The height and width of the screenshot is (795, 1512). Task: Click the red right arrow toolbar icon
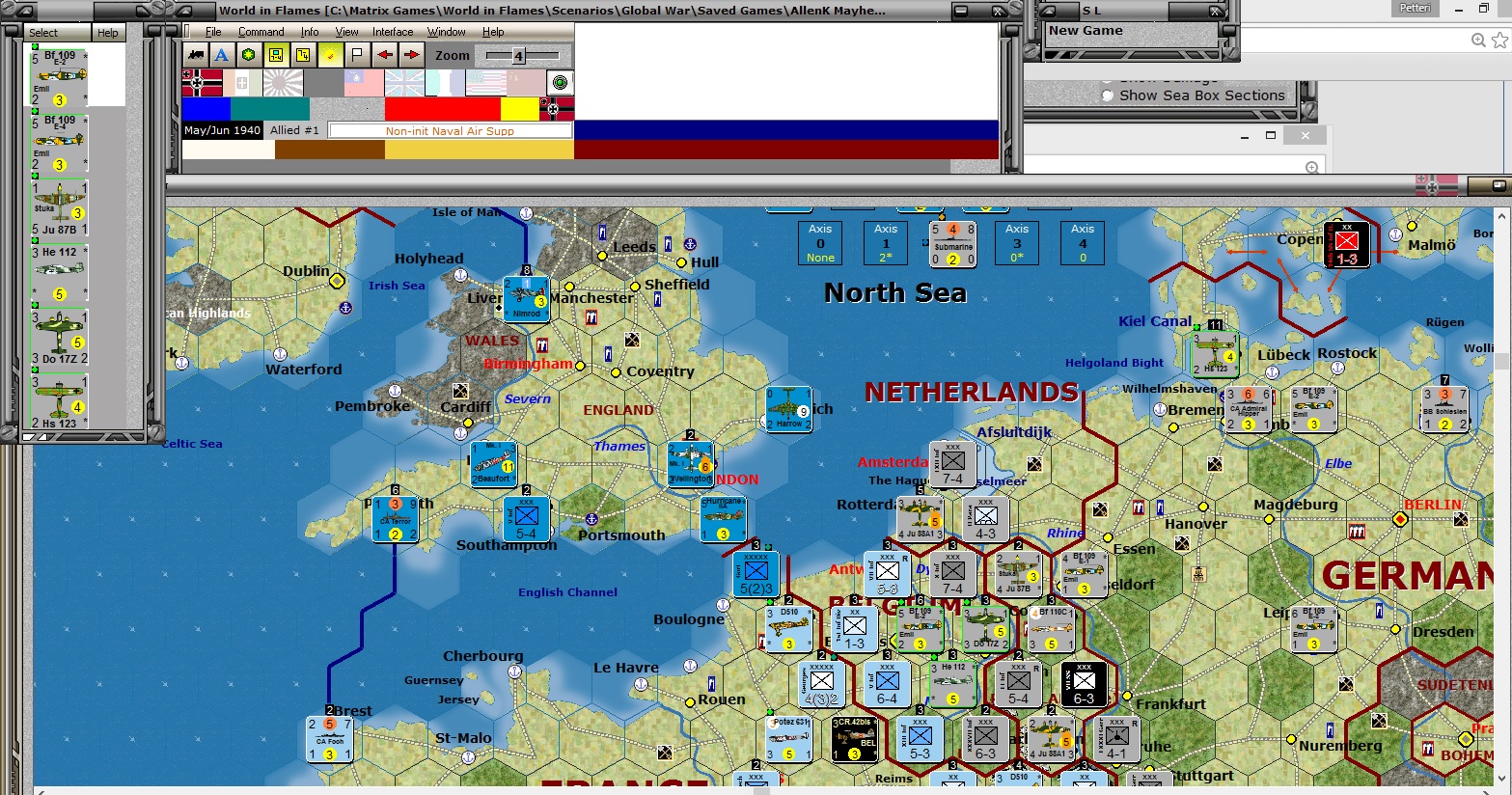(412, 55)
